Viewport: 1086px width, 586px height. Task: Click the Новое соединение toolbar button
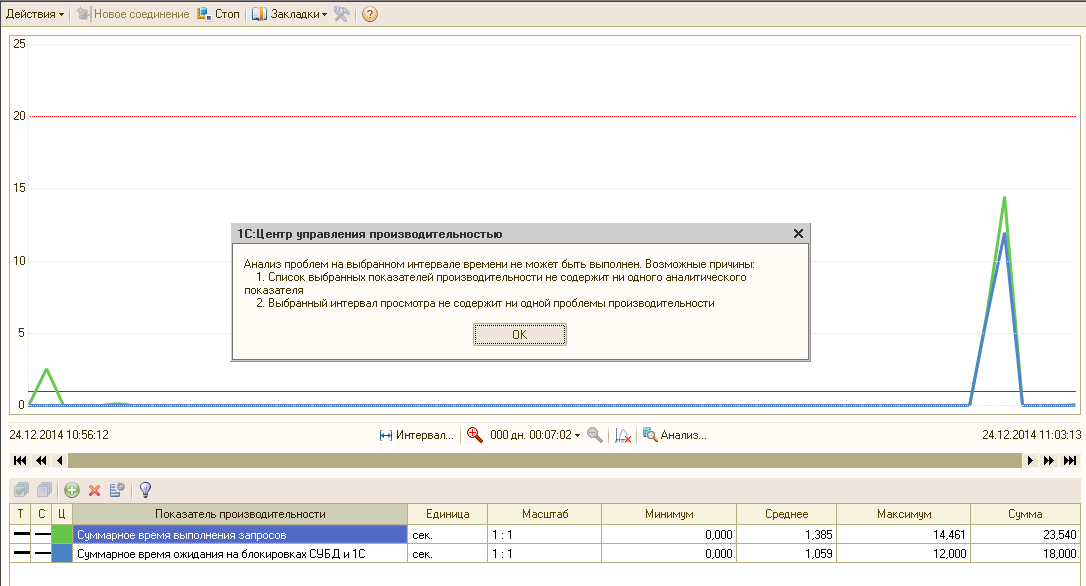pos(132,14)
